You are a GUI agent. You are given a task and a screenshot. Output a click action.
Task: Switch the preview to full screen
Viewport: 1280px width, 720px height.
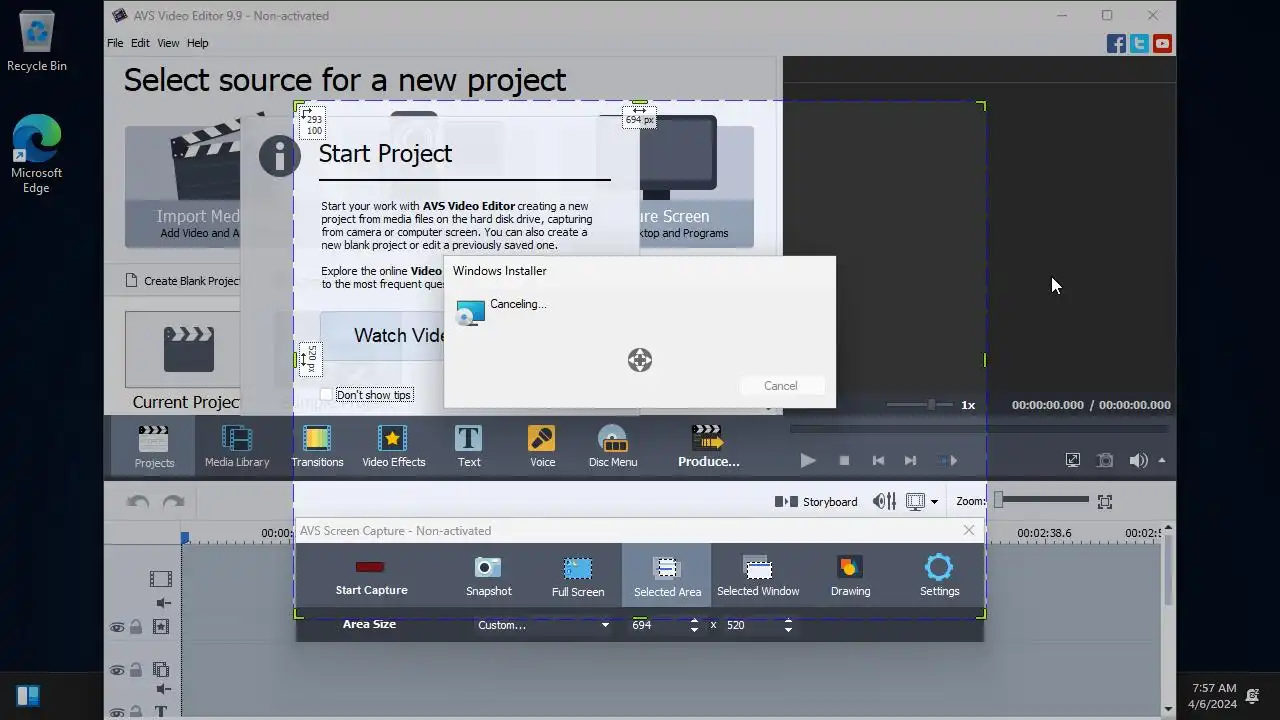click(x=1072, y=460)
